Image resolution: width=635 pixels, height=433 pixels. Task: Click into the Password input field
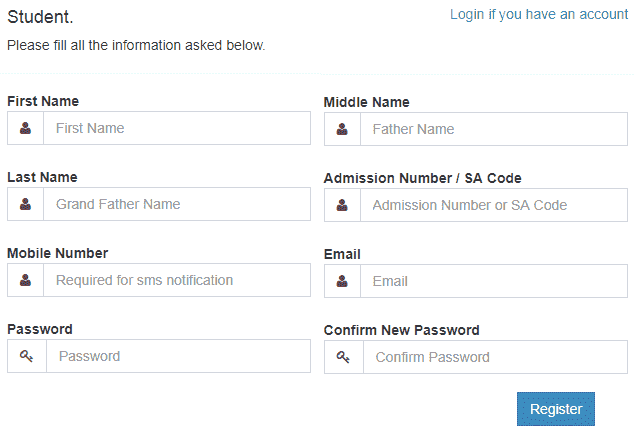coord(178,356)
